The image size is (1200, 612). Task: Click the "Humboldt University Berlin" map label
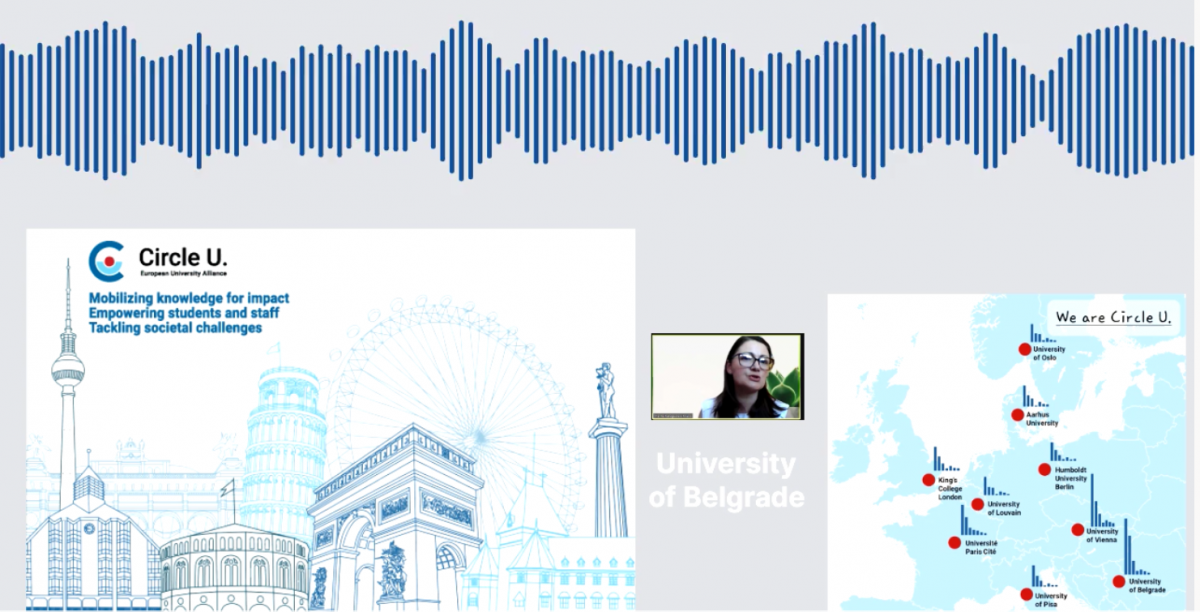pyautogui.click(x=1072, y=478)
